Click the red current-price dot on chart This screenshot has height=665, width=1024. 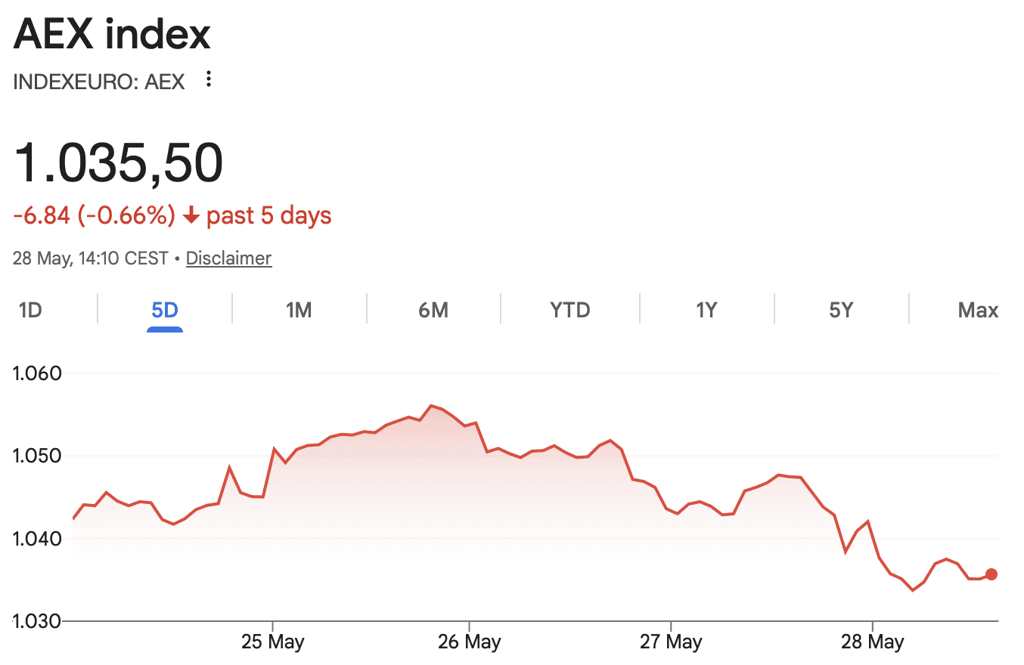coord(991,574)
